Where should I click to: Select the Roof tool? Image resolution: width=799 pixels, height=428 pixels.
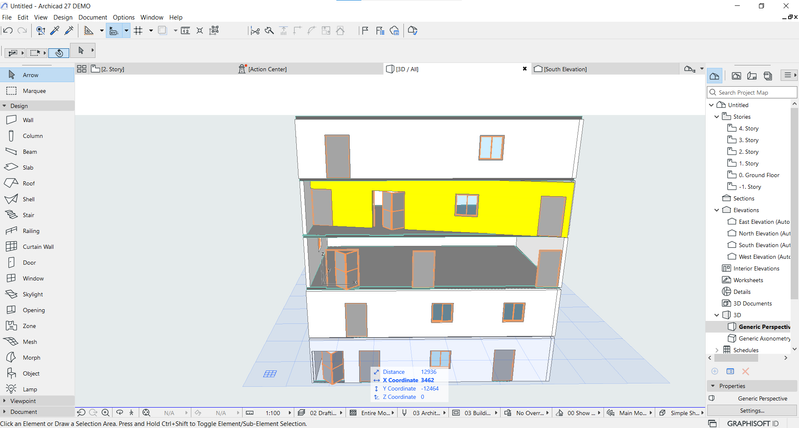(x=29, y=183)
